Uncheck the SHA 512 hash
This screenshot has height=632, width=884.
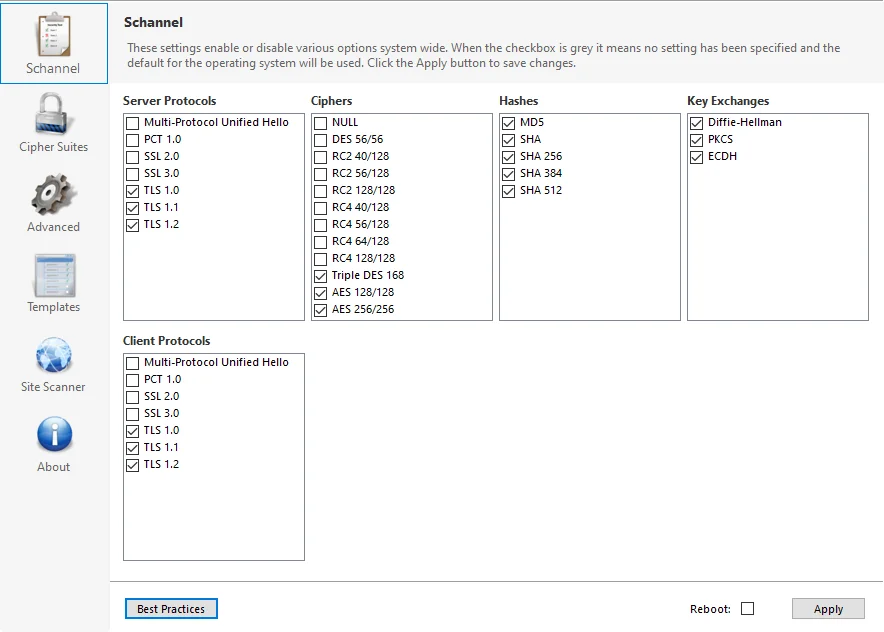509,191
